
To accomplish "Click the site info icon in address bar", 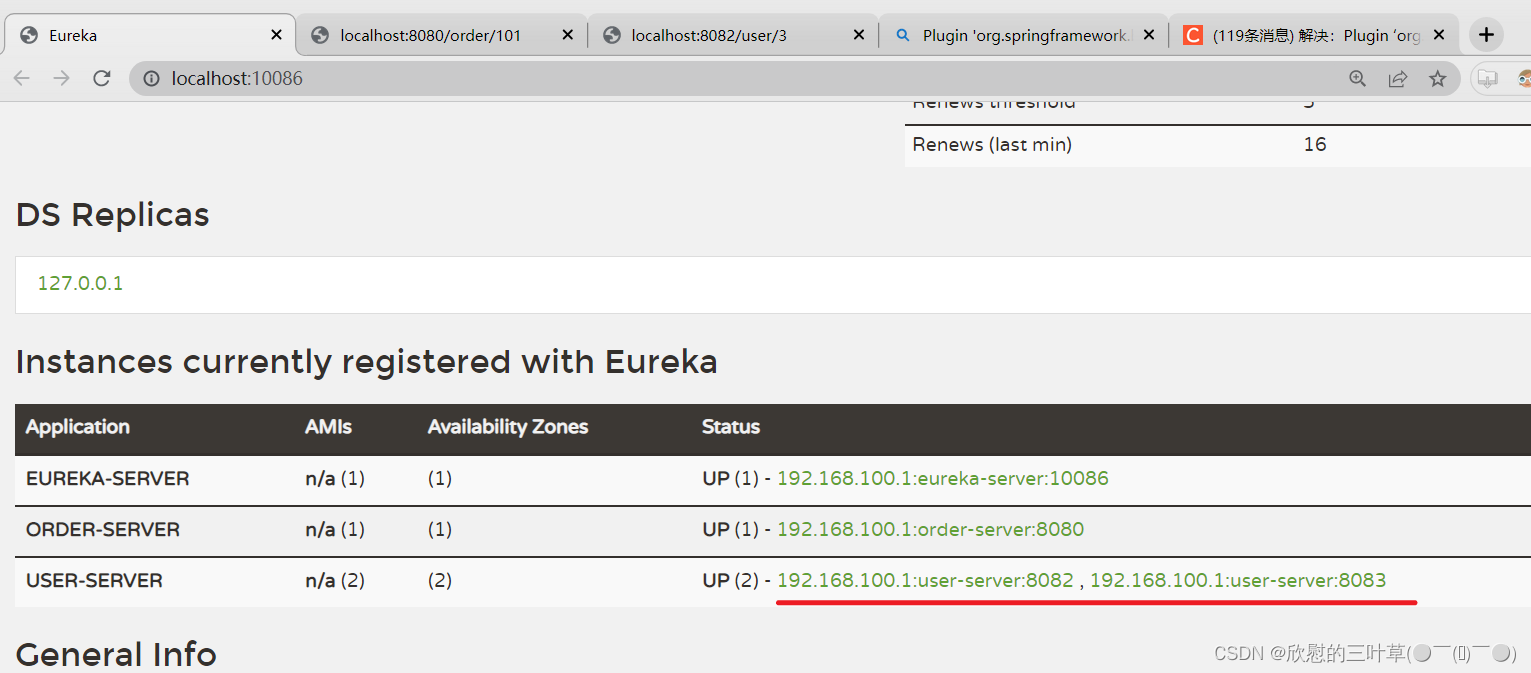I will click(x=152, y=78).
